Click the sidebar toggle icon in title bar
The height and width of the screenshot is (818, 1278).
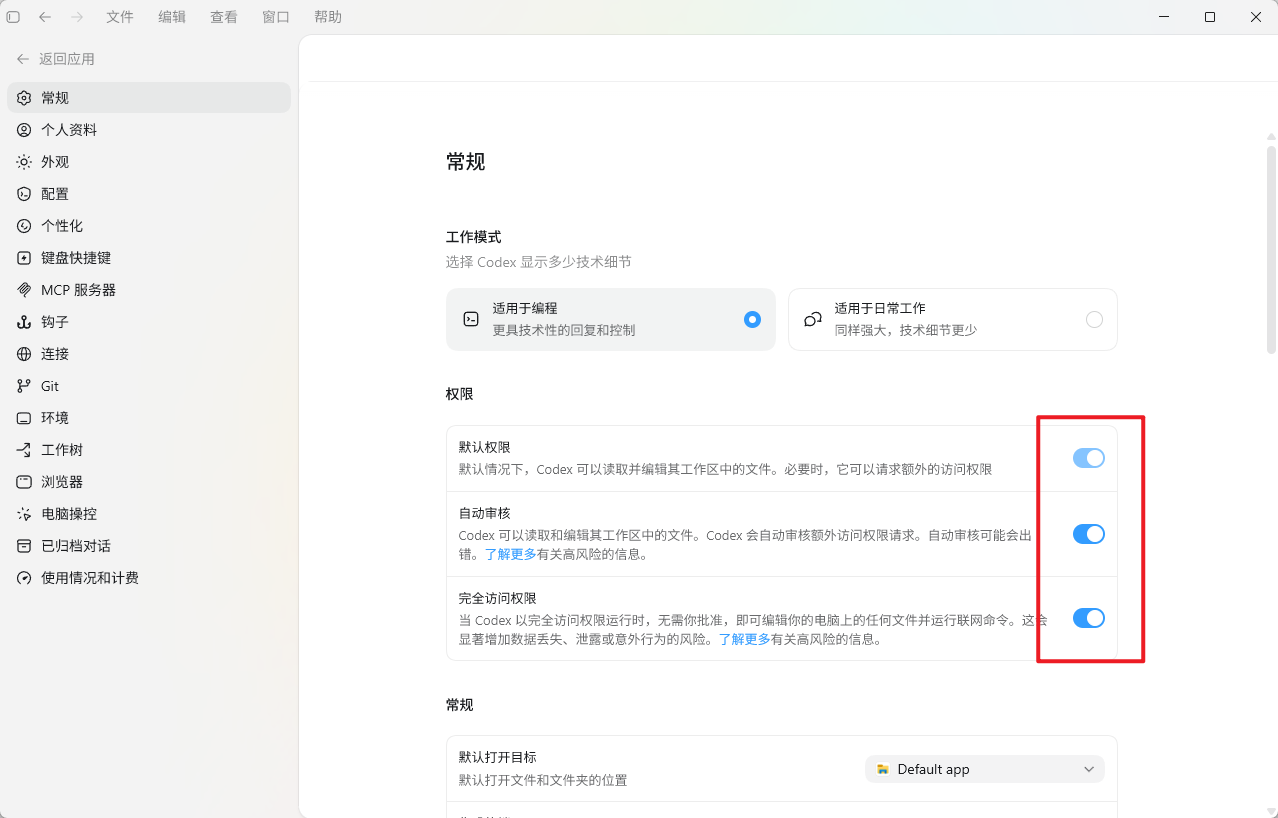[x=13, y=17]
